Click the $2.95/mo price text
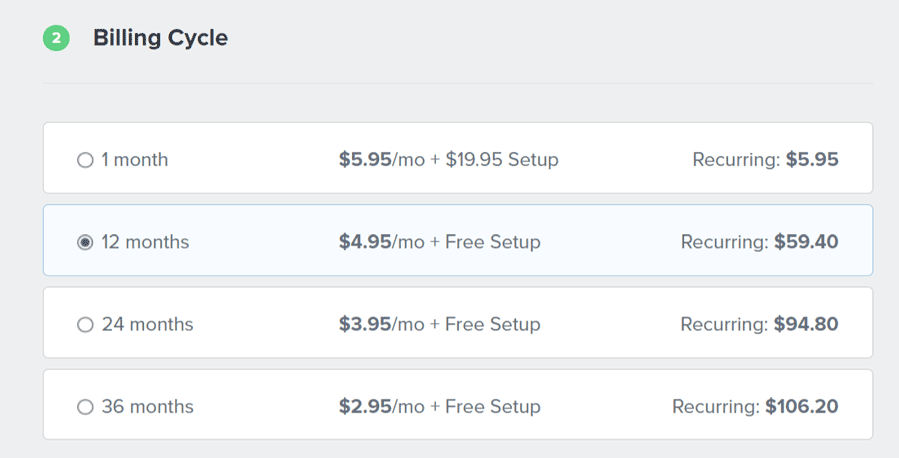The width and height of the screenshot is (899, 458). point(382,407)
